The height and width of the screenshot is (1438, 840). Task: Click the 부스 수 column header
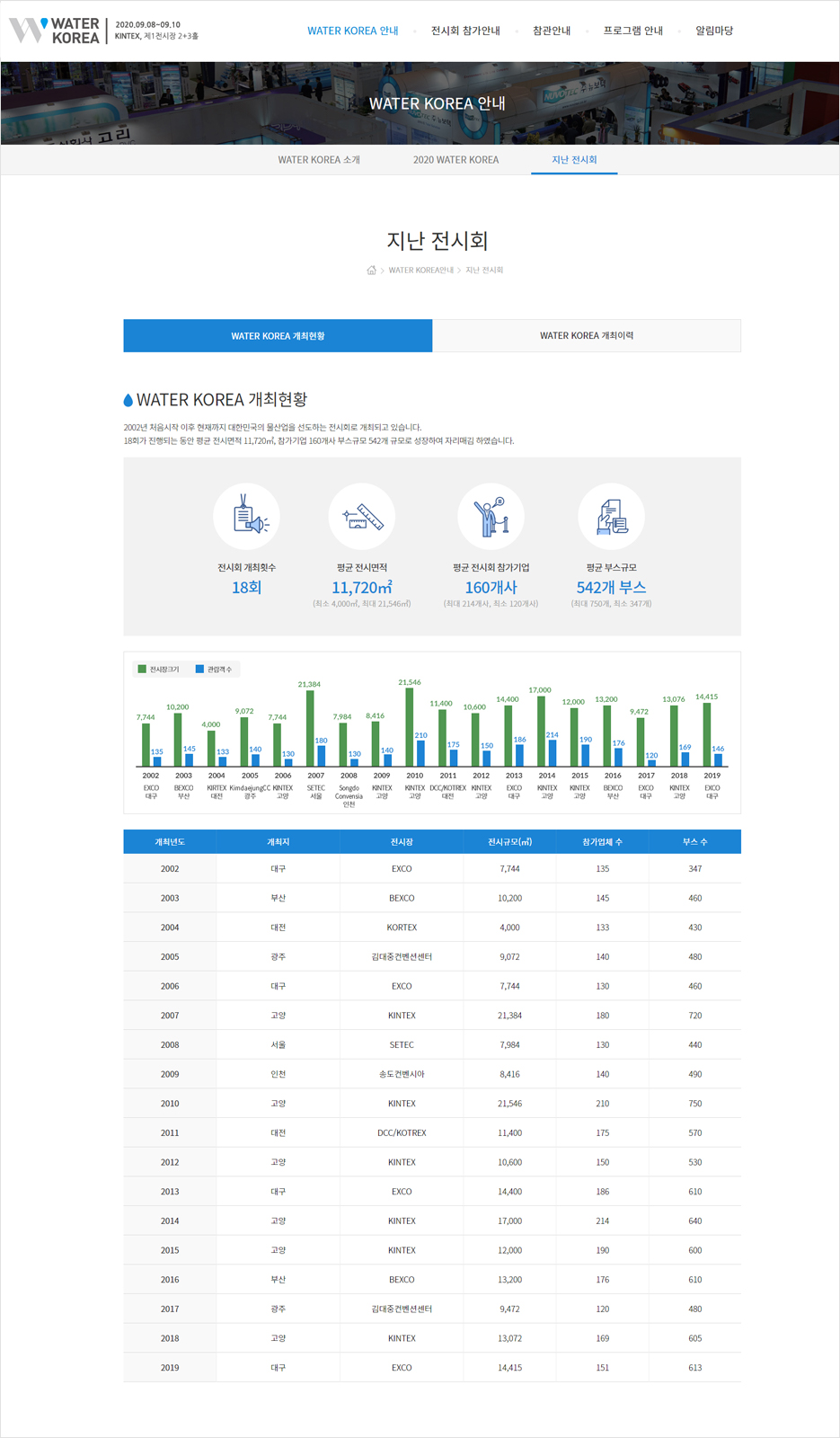pos(695,842)
